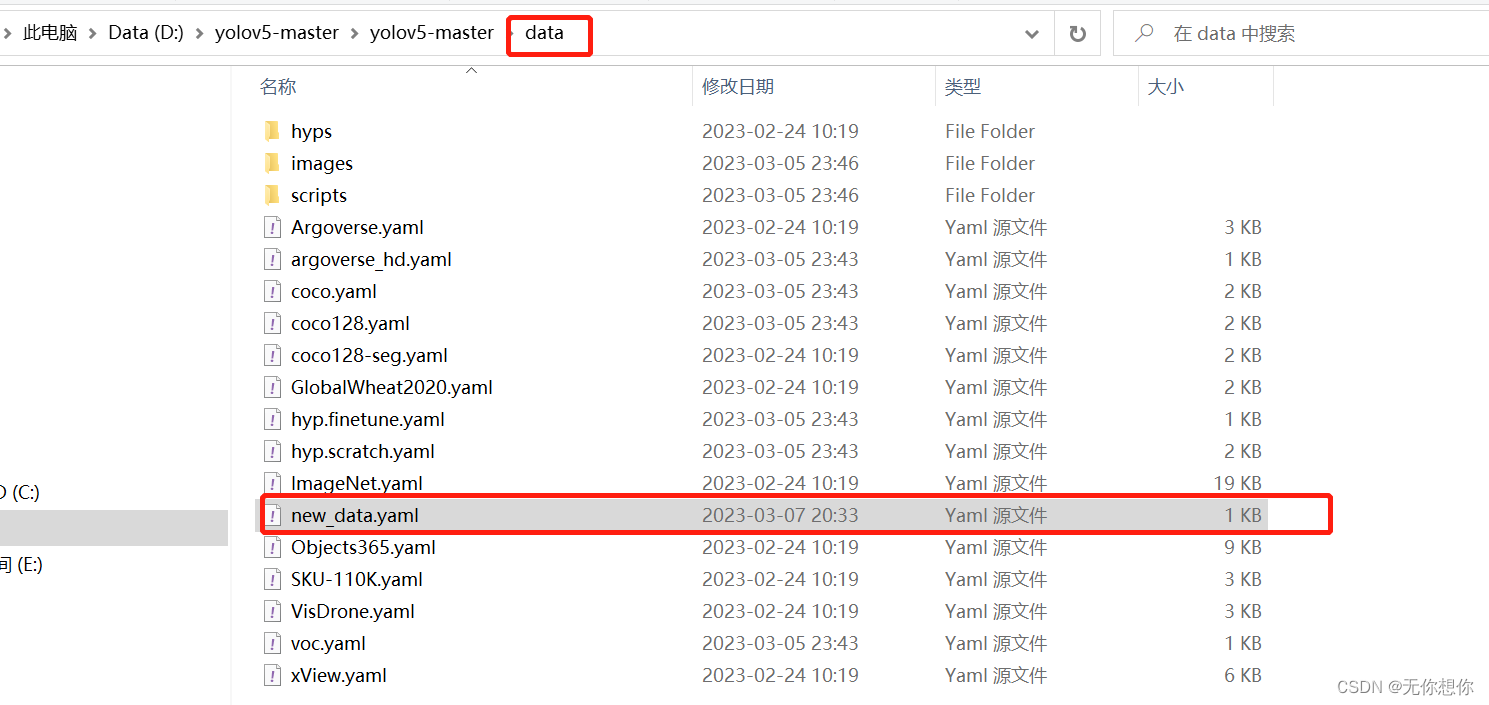The image size is (1489, 705).
Task: Select file name argoverse_hd.yaml
Action: [371, 259]
